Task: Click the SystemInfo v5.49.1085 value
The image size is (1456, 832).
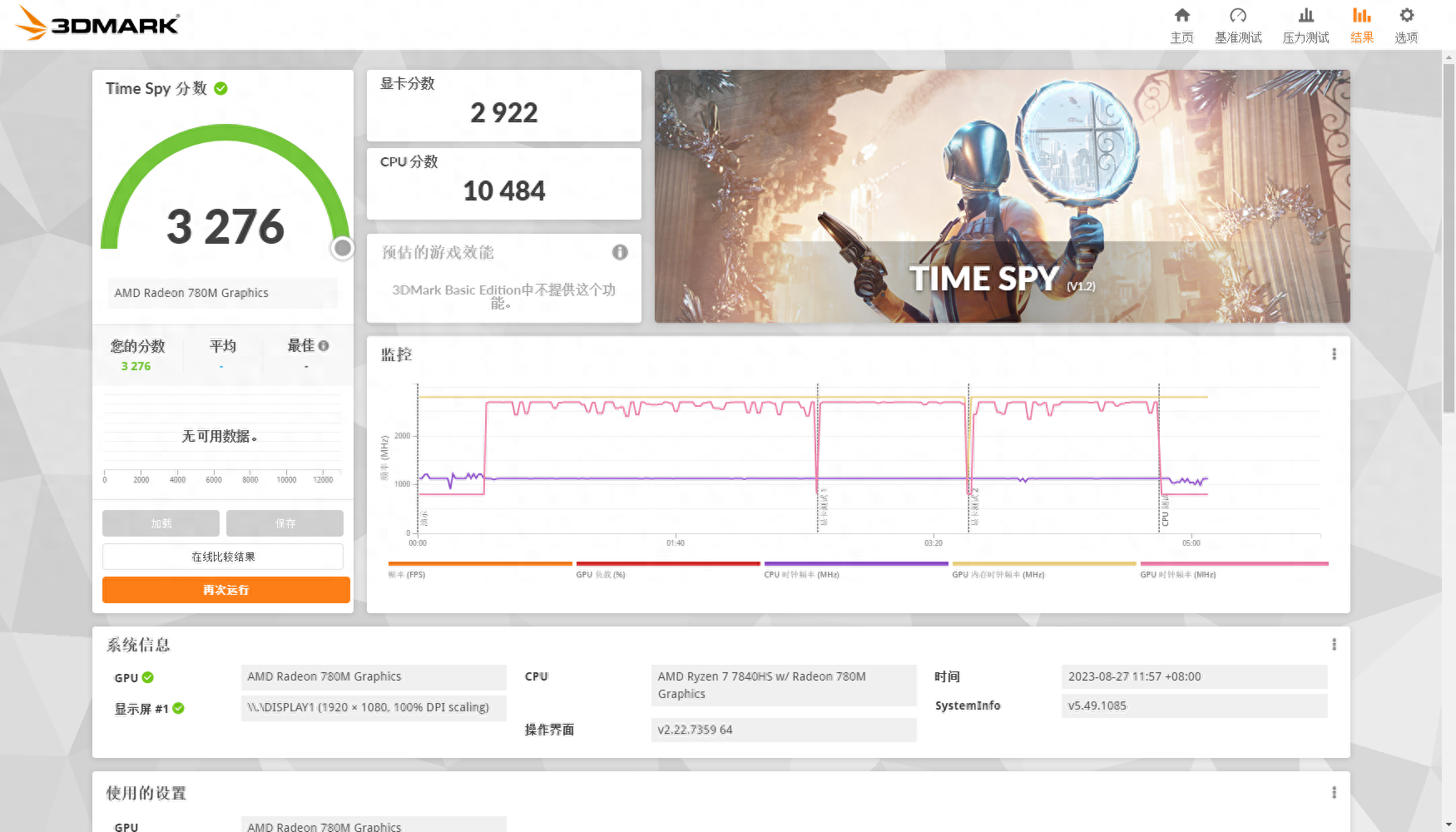Action: pos(1195,706)
